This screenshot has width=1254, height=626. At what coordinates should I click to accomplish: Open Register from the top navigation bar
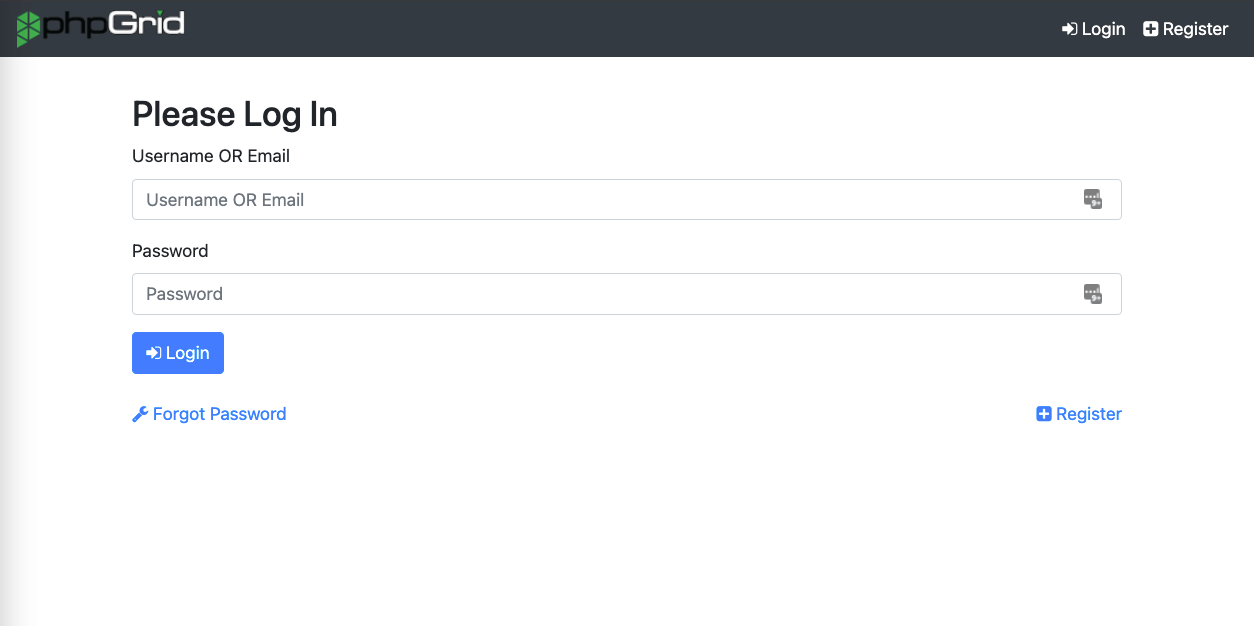(x=1186, y=29)
